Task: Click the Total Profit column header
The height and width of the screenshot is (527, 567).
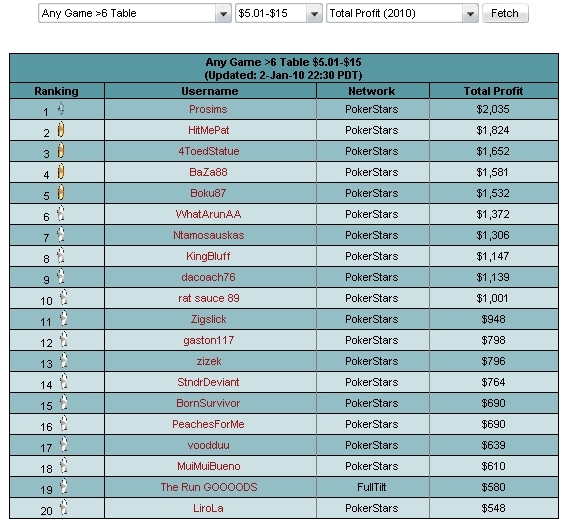Action: point(494,91)
